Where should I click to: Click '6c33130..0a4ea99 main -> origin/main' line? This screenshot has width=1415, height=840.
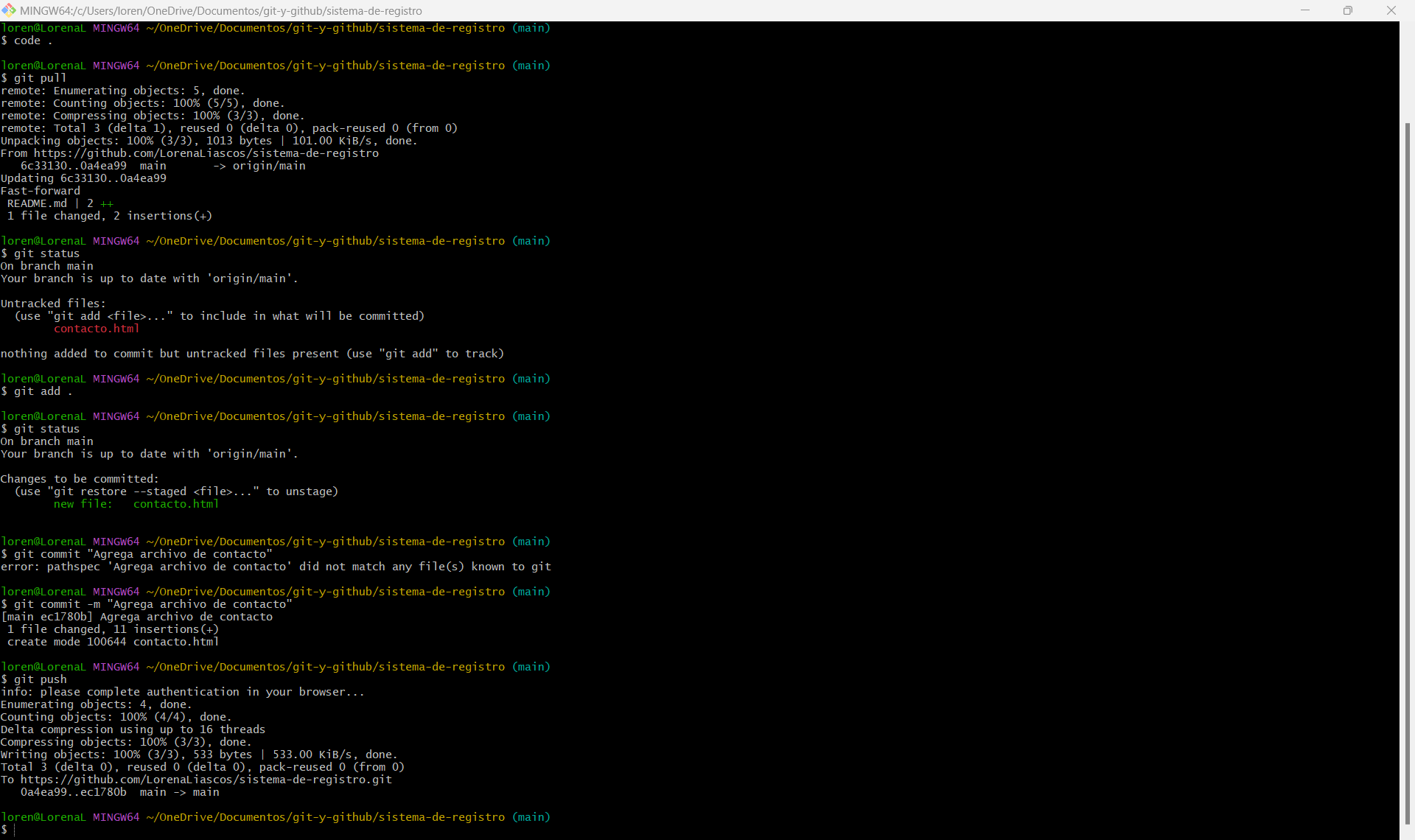(163, 166)
